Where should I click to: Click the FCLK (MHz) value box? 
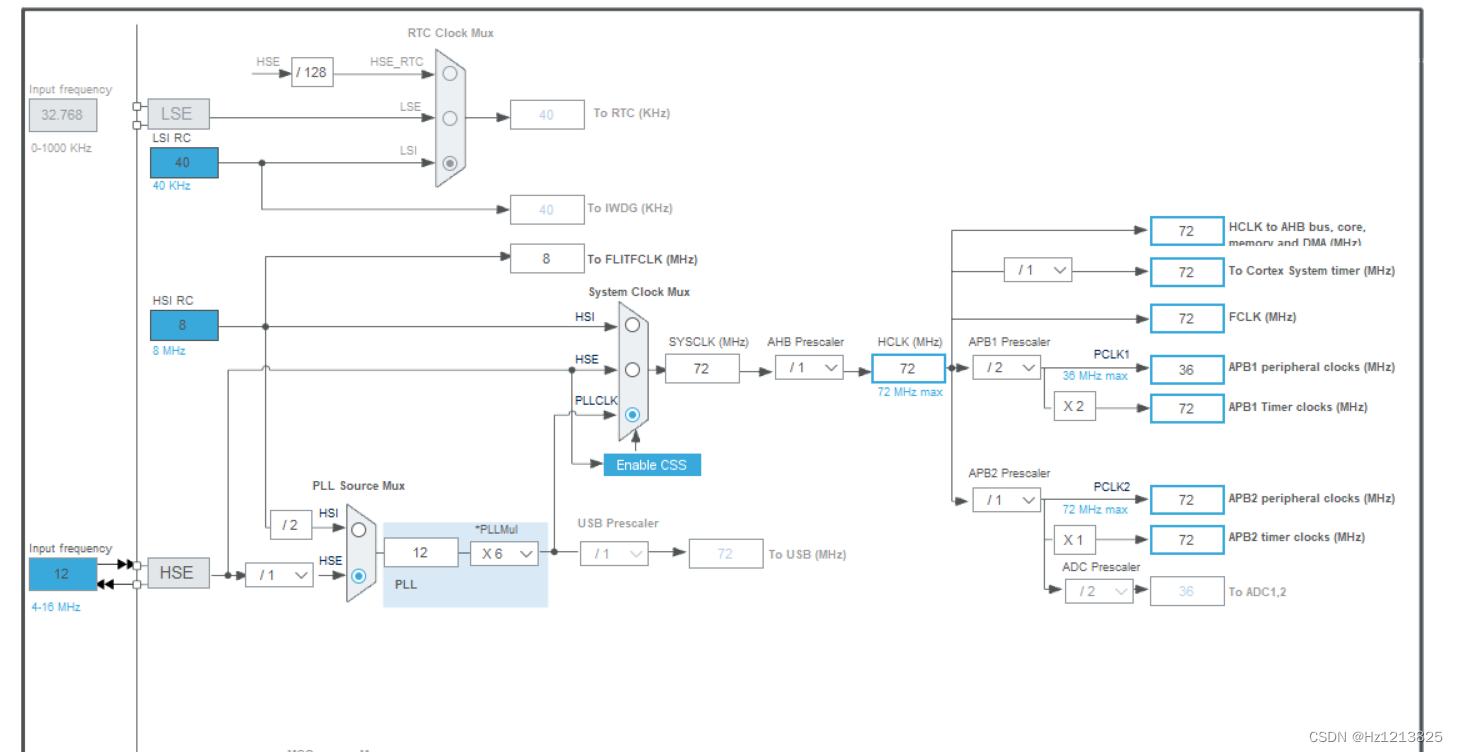1187,318
